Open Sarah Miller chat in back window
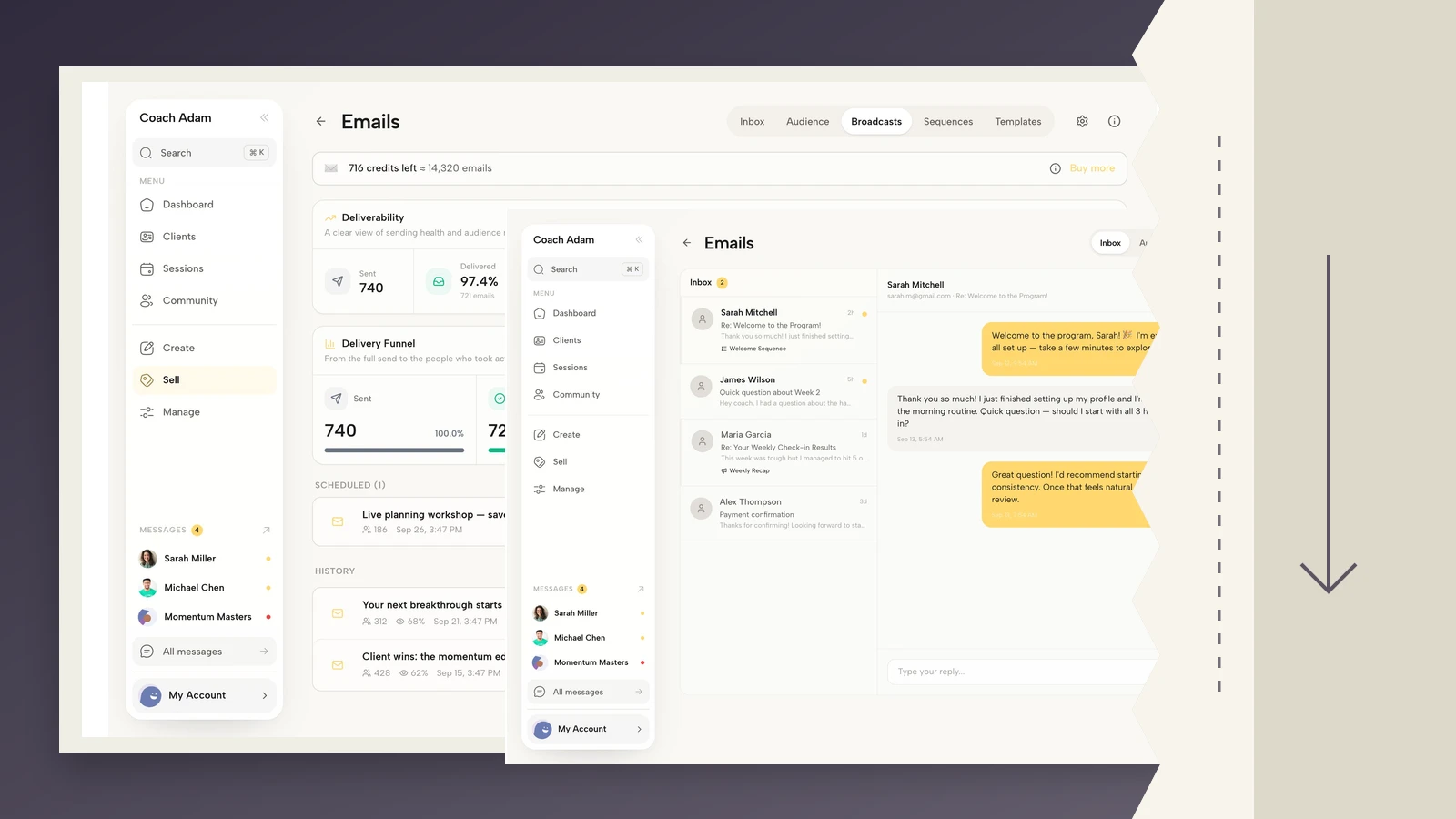Screen dimensions: 1456x819 pyautogui.click(x=205, y=559)
